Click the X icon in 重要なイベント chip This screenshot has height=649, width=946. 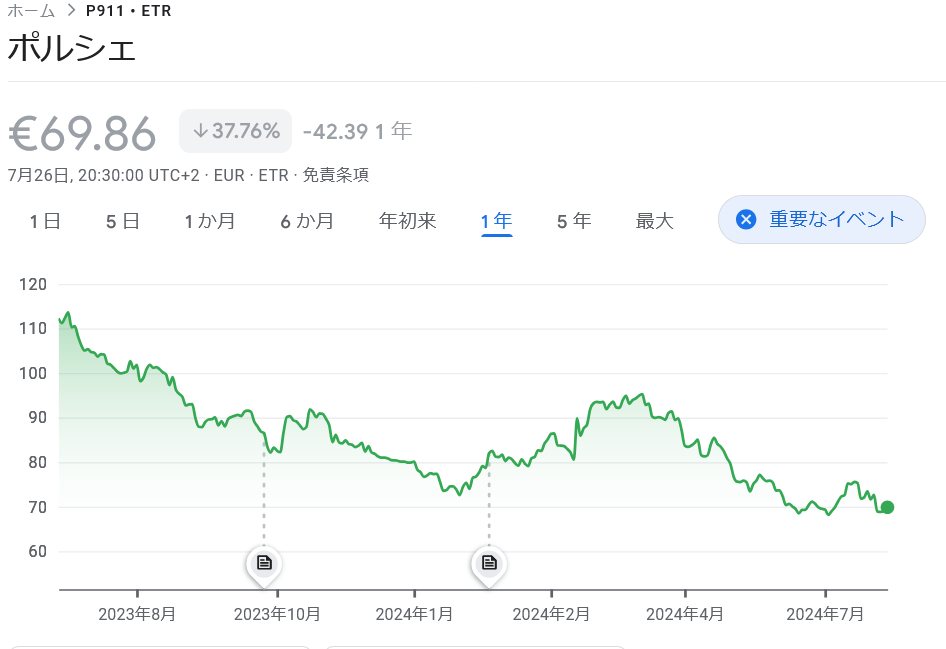(x=746, y=220)
